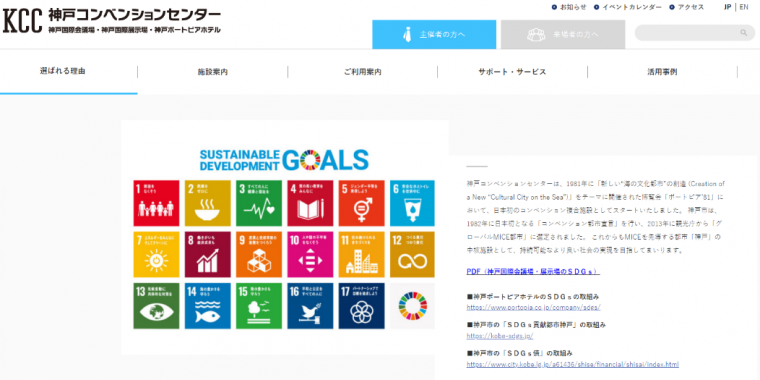Select SDG goal 1 no poverty tile
Image resolution: width=760 pixels, height=380 pixels.
coord(156,203)
